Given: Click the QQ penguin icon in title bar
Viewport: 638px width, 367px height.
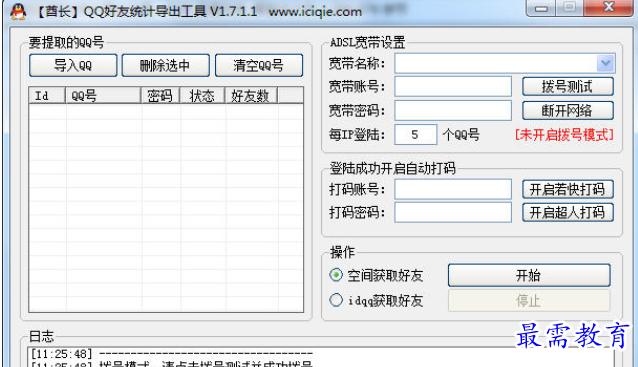Looking at the screenshot, I should [17, 11].
